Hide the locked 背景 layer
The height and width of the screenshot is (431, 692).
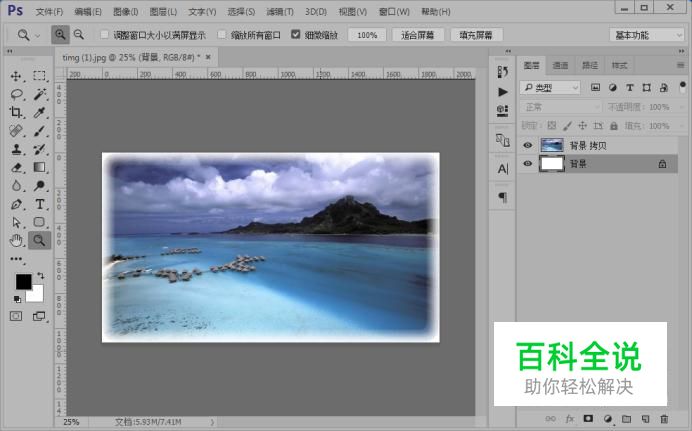click(x=528, y=163)
